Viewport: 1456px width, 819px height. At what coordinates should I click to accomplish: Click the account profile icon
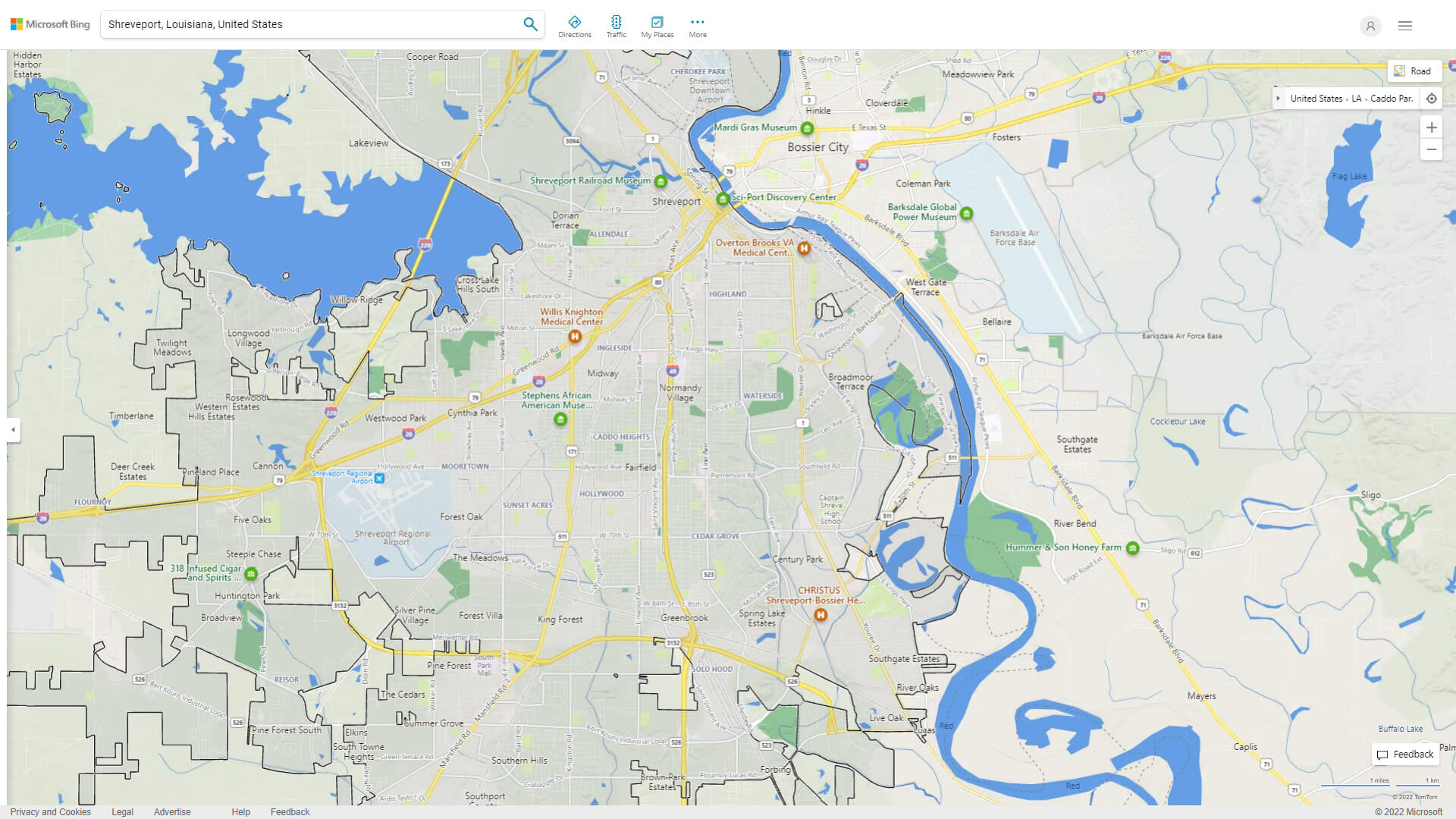[x=1370, y=26]
